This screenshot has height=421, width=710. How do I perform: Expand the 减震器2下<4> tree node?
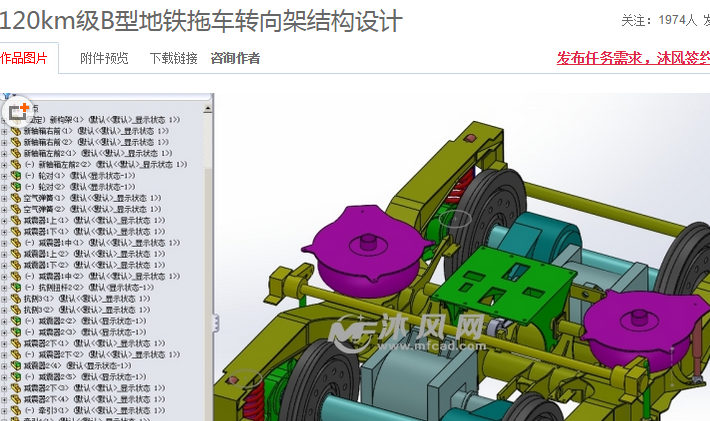[4, 400]
